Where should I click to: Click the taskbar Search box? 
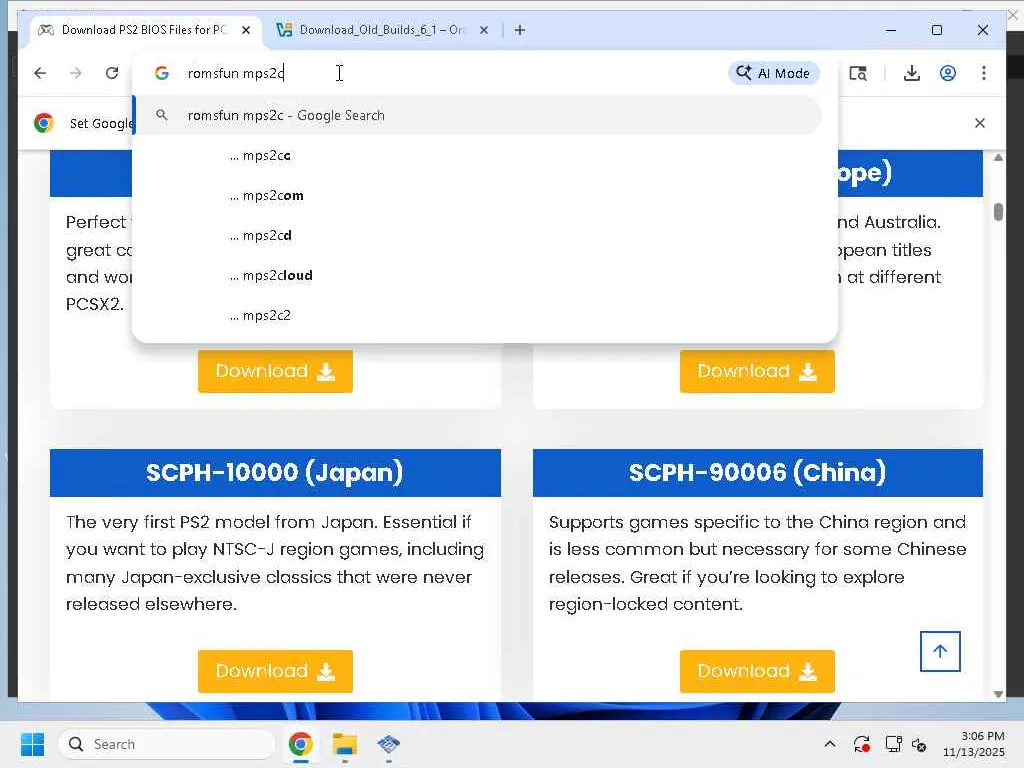[x=167, y=744]
